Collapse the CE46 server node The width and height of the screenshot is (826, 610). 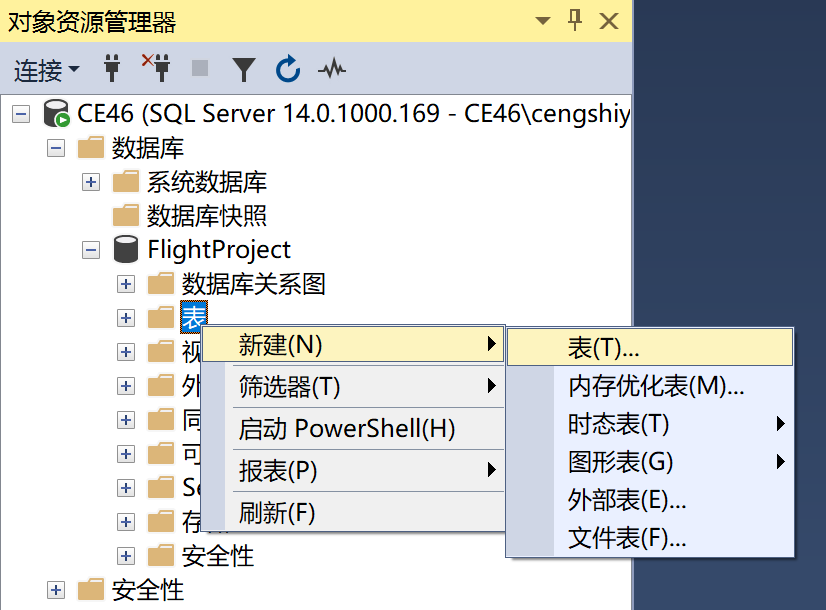point(21,114)
